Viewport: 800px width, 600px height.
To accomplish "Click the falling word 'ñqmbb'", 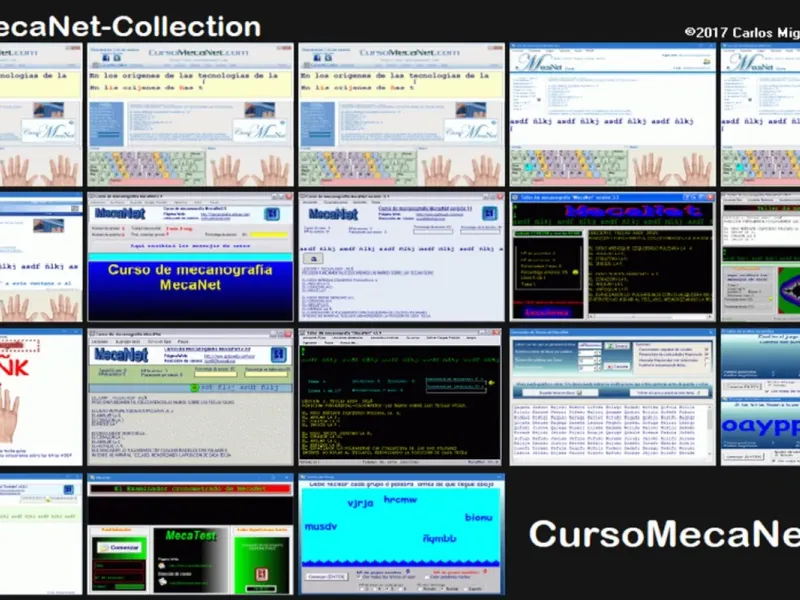I will [440, 538].
